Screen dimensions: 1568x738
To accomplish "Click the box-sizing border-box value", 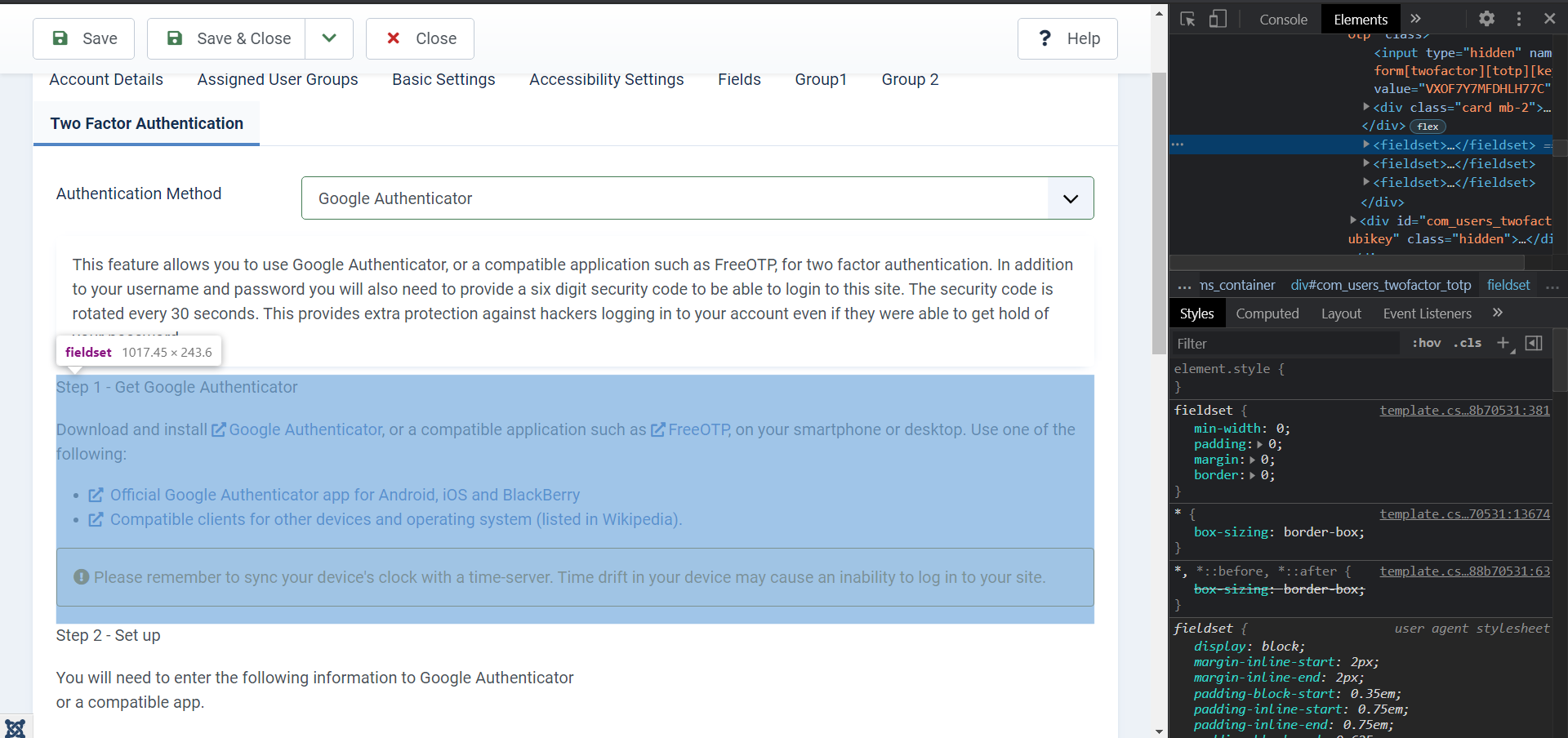I will point(1320,532).
